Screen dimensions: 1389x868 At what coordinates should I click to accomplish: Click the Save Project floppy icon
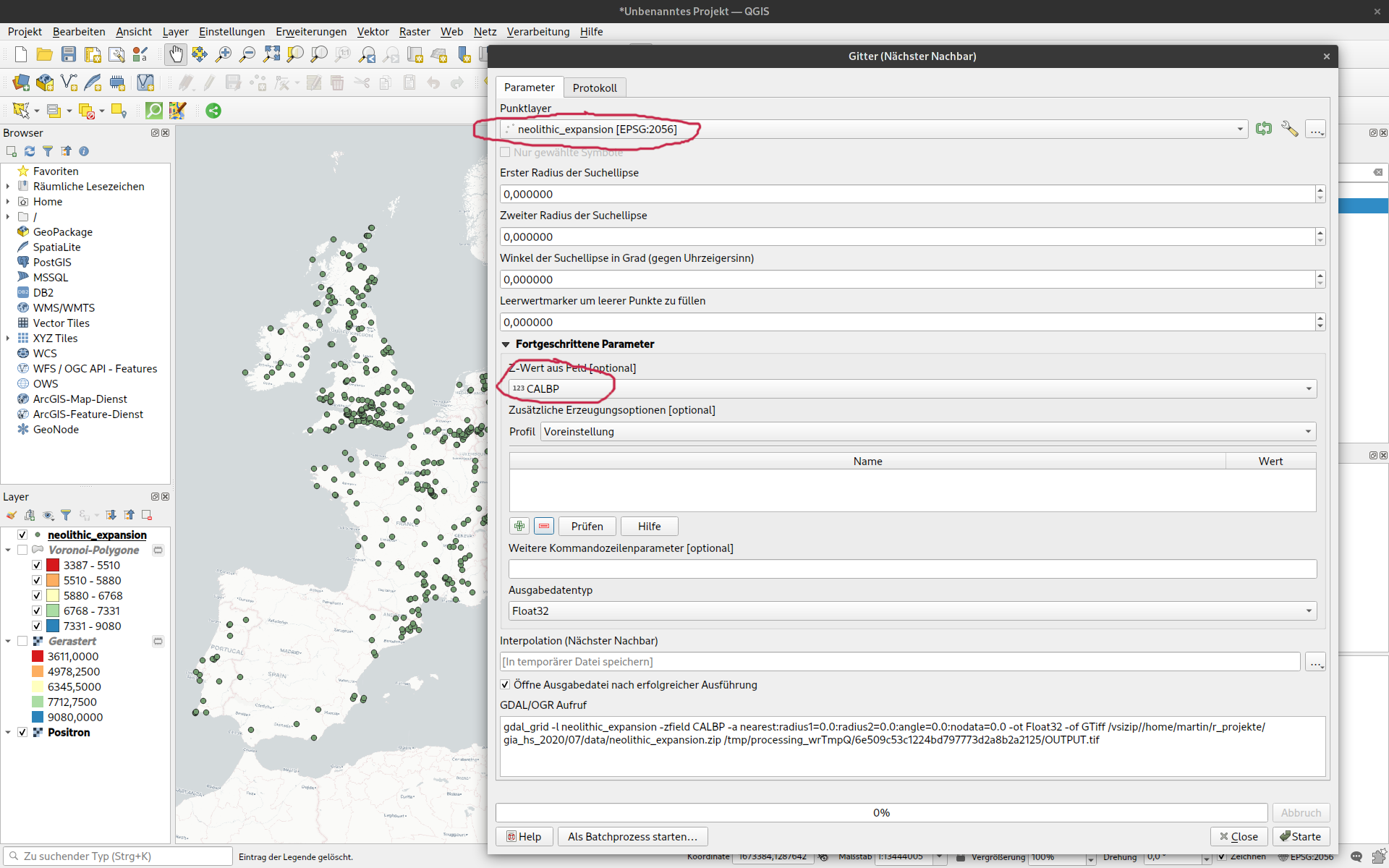[69, 54]
